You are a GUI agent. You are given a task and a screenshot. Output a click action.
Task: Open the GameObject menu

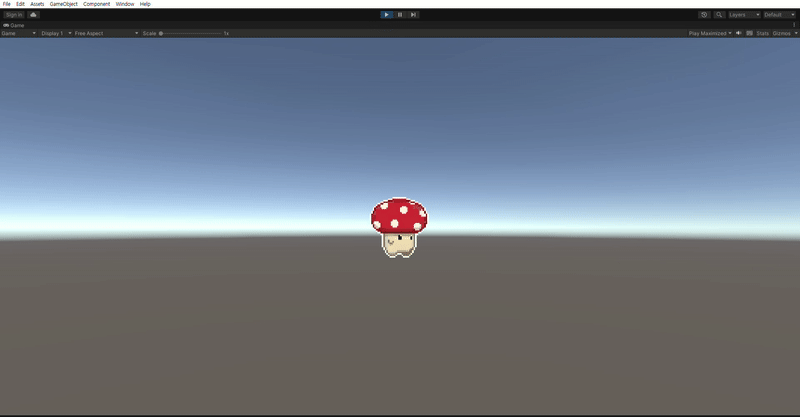point(64,4)
